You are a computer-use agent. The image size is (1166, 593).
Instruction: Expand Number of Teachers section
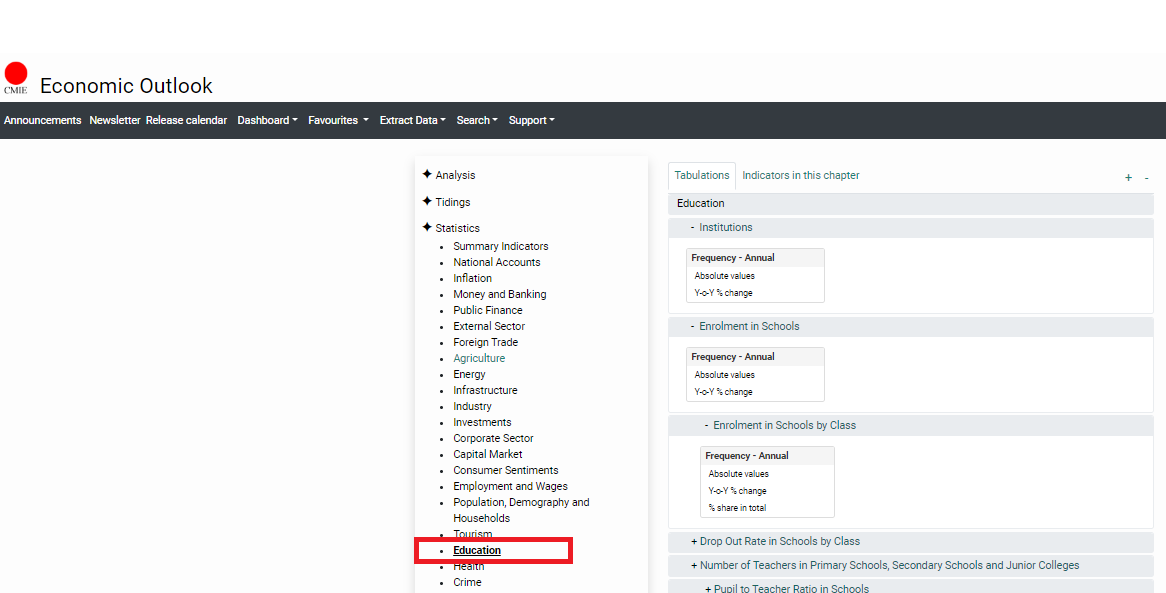884,565
